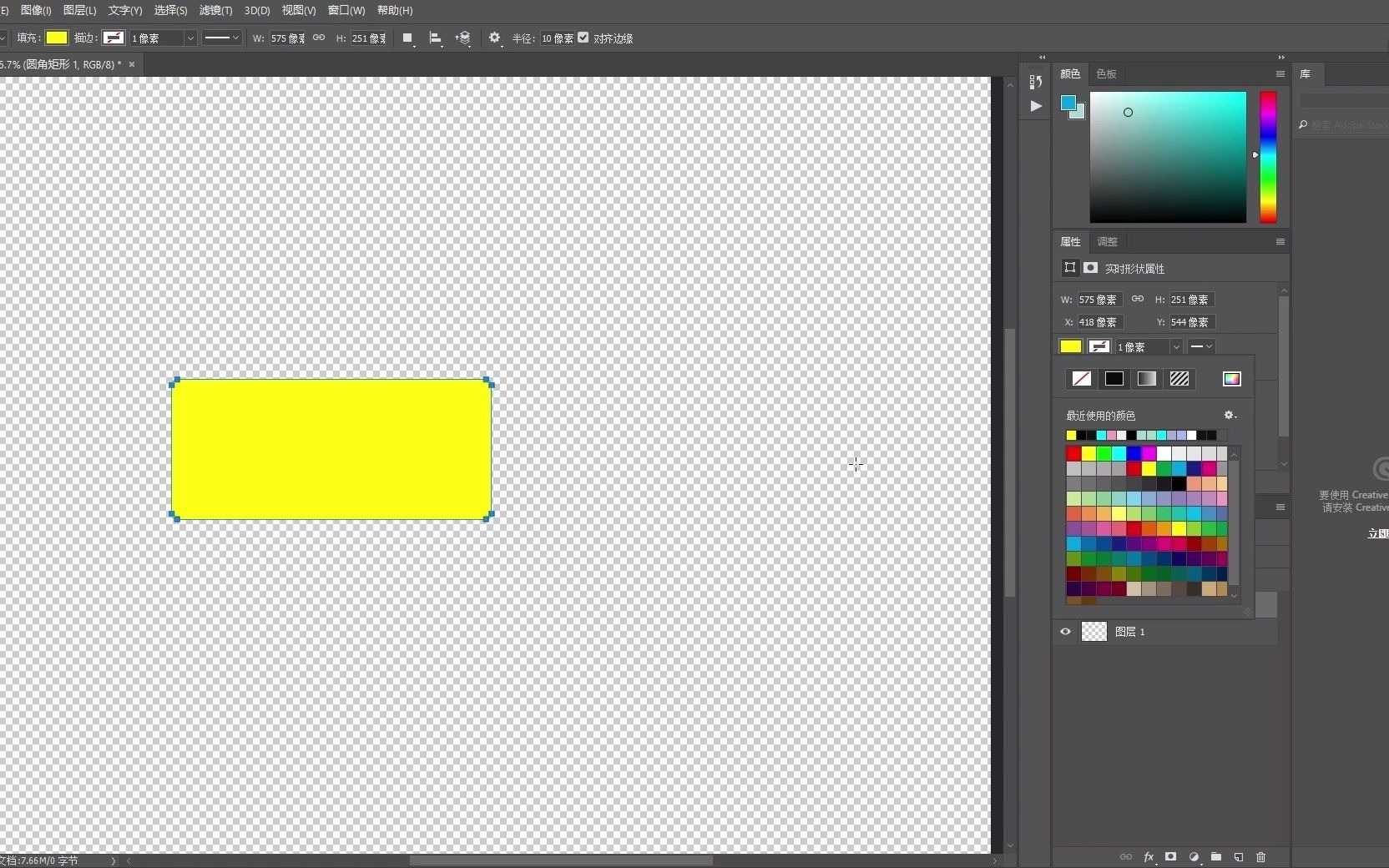Click the Y position field
This screenshot has height=868, width=1389.
(x=1192, y=322)
